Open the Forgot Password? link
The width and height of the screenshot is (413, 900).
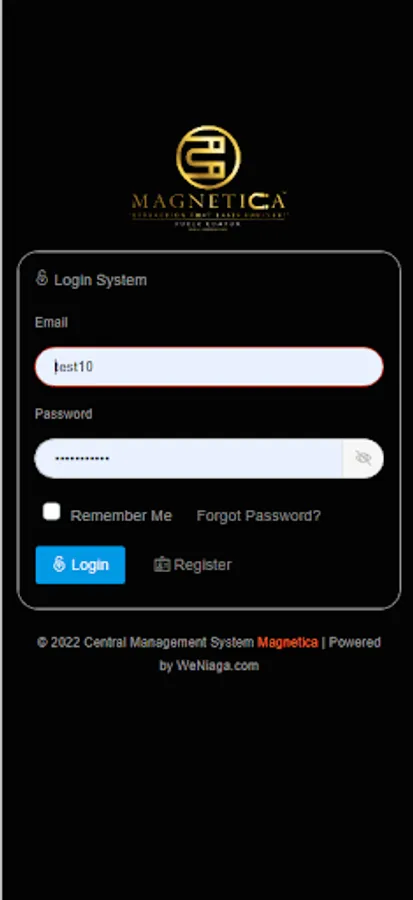[x=259, y=515]
